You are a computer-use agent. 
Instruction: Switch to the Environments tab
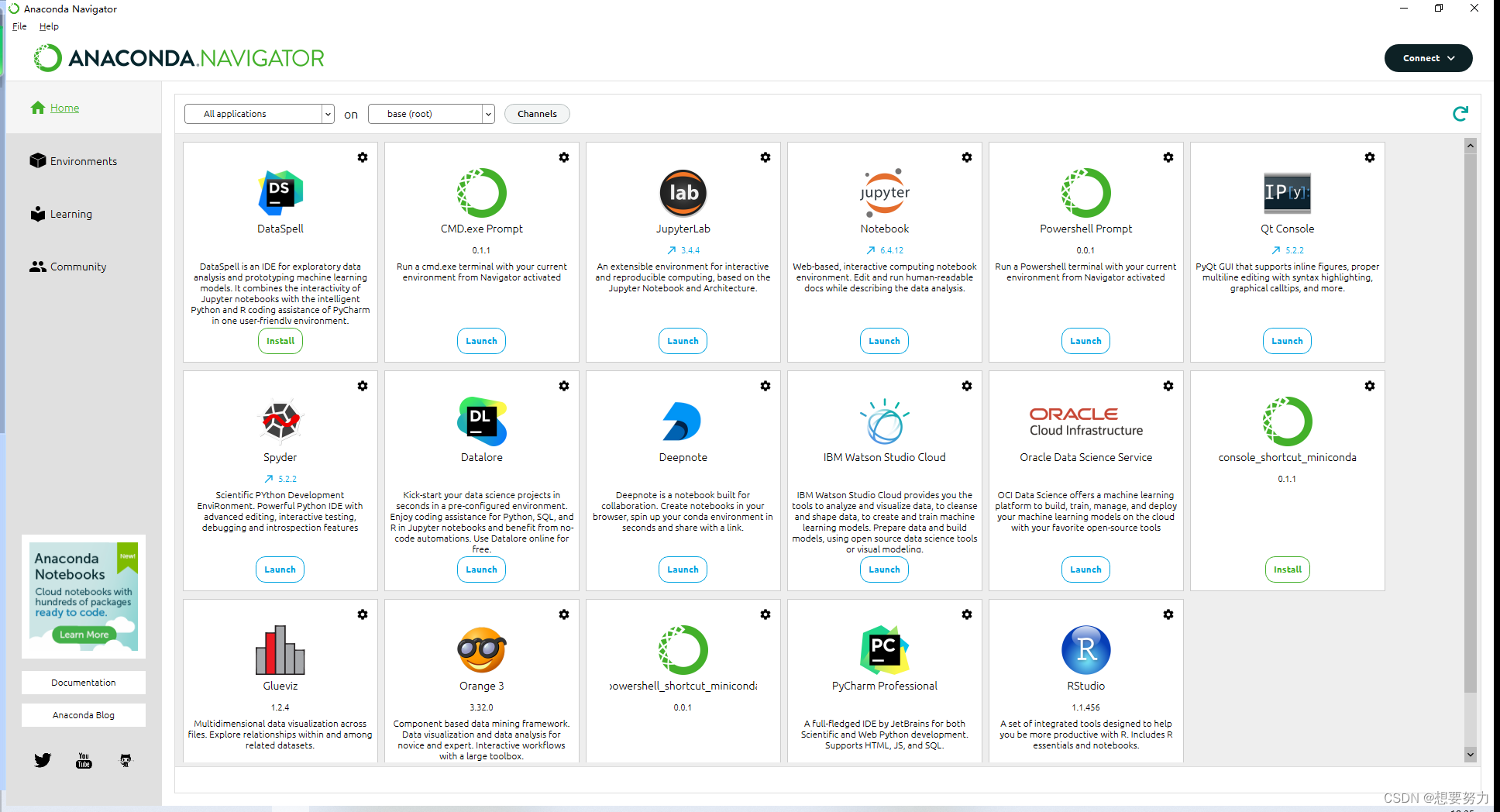[84, 161]
